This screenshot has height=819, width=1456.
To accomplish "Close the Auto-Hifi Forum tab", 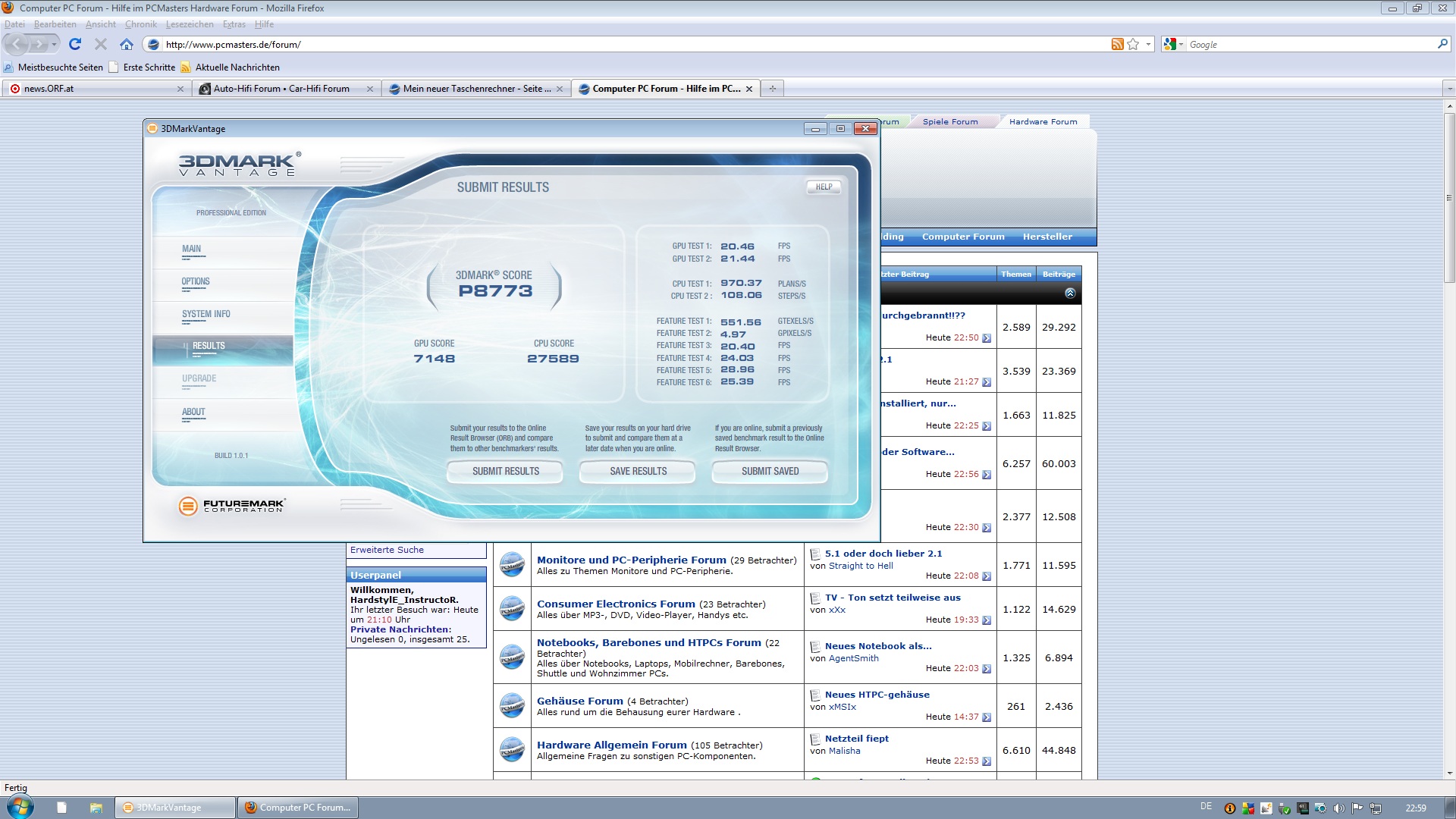I will pyautogui.click(x=370, y=89).
